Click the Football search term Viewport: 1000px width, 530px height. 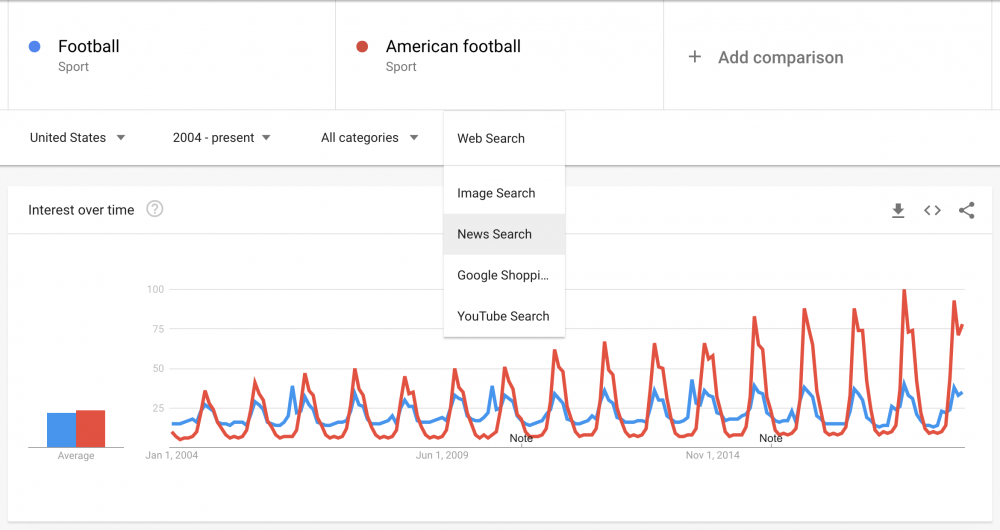(88, 46)
